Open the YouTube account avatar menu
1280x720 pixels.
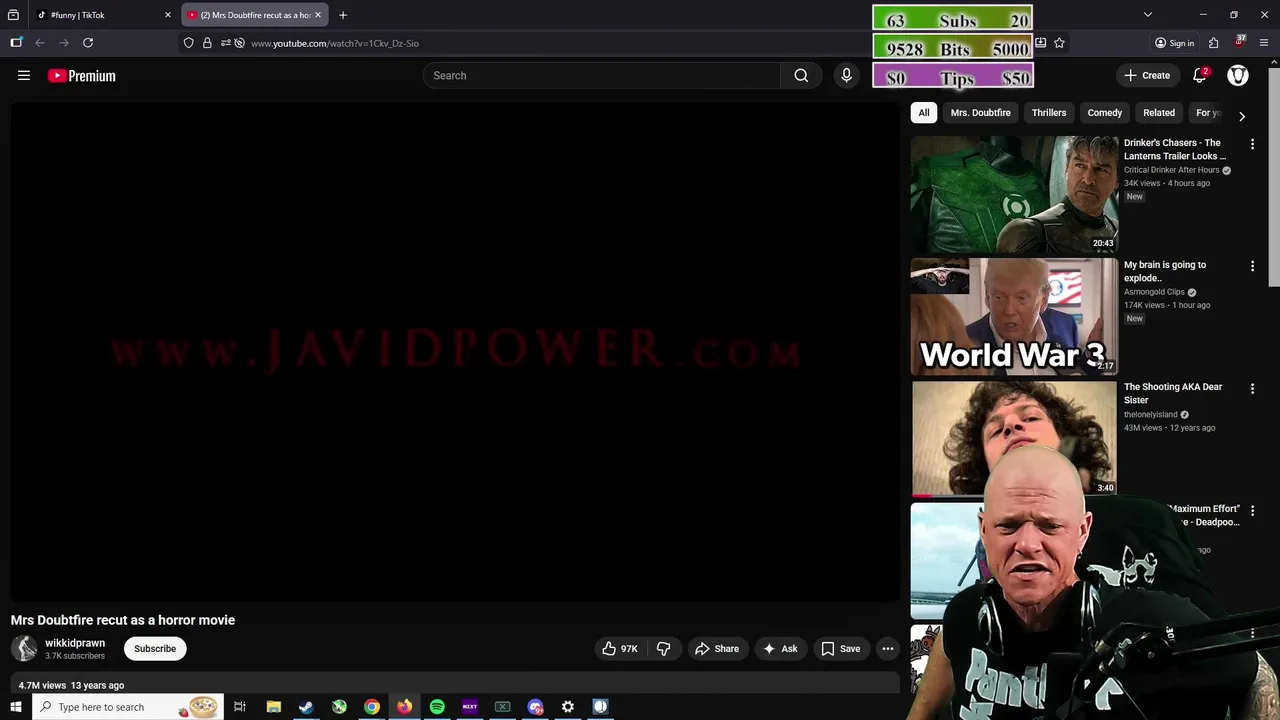[x=1238, y=75]
